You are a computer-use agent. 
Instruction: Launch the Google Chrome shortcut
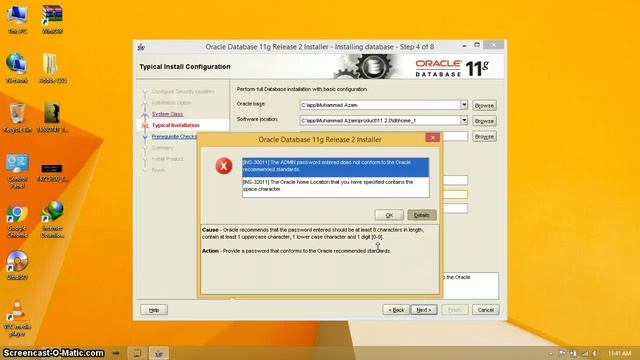17,221
